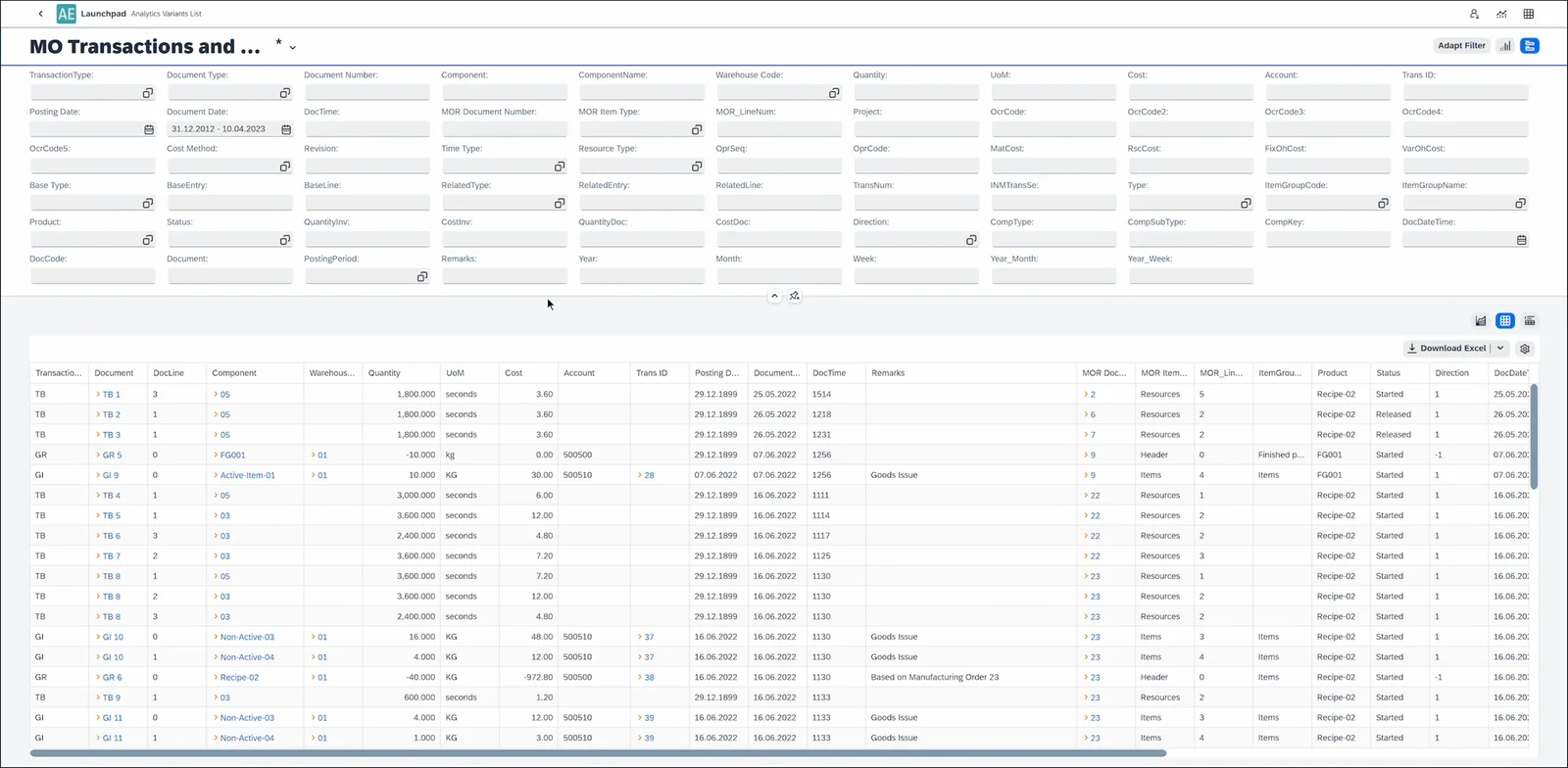This screenshot has height=768, width=1568.
Task: Switch to chart and table hybrid view
Action: [1530, 321]
